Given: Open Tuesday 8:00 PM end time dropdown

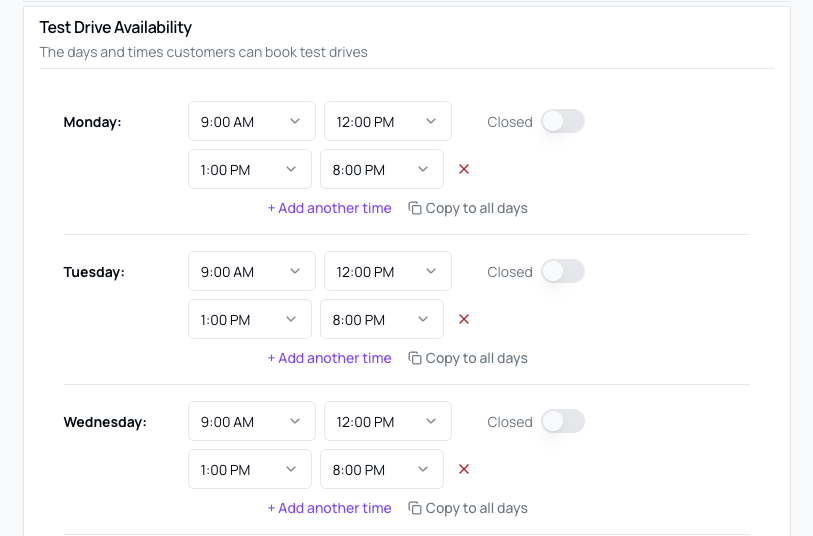Looking at the screenshot, I should coord(382,319).
